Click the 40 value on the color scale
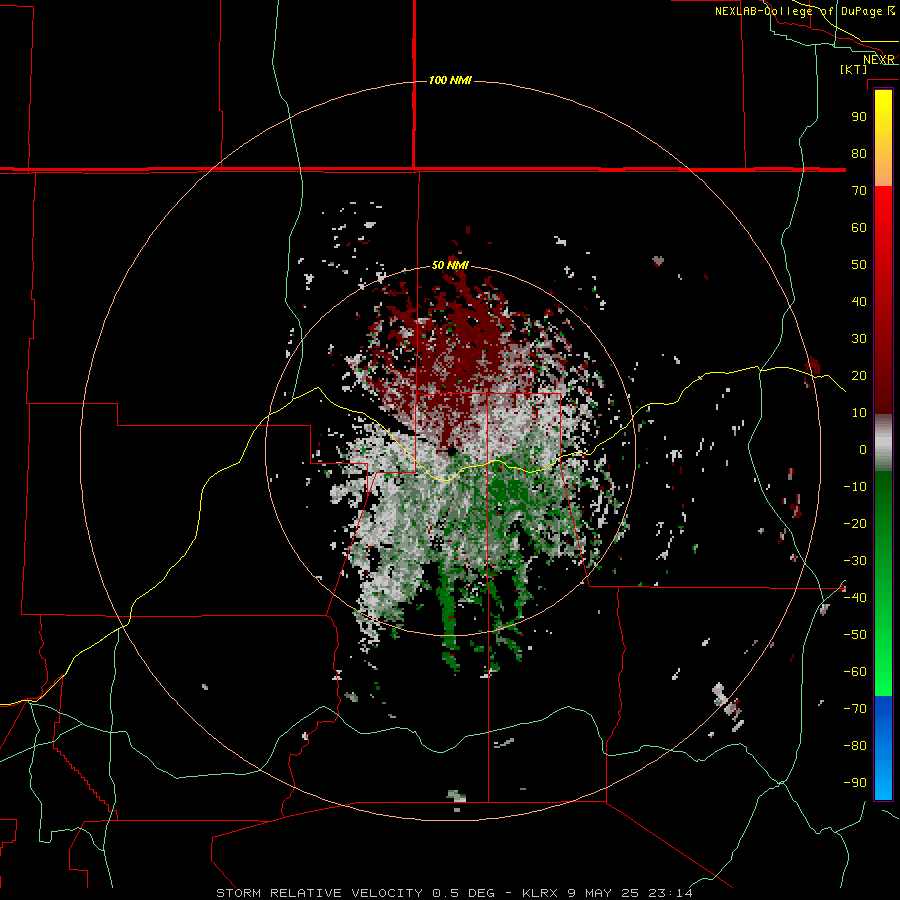900x900 pixels. [859, 302]
